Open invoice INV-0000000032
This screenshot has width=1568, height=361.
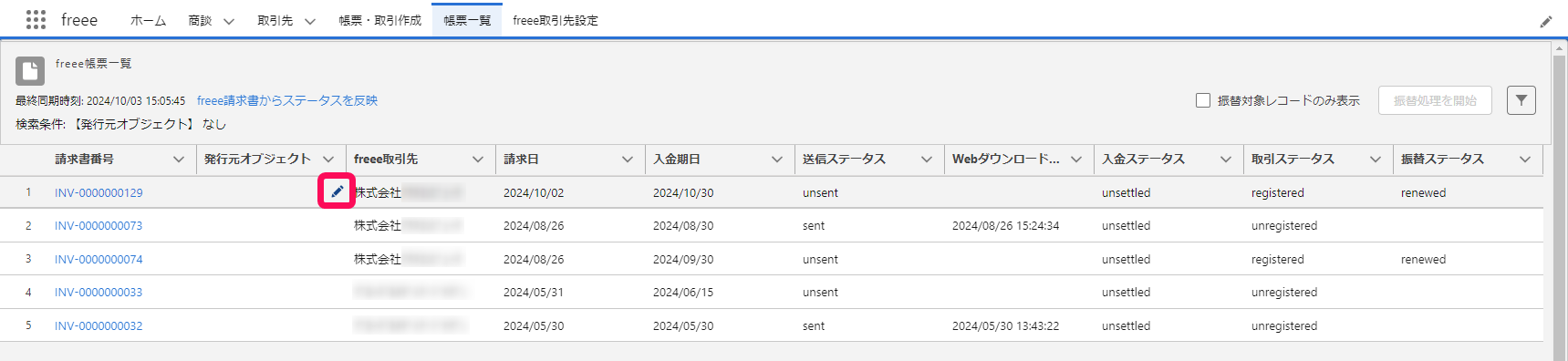[99, 325]
